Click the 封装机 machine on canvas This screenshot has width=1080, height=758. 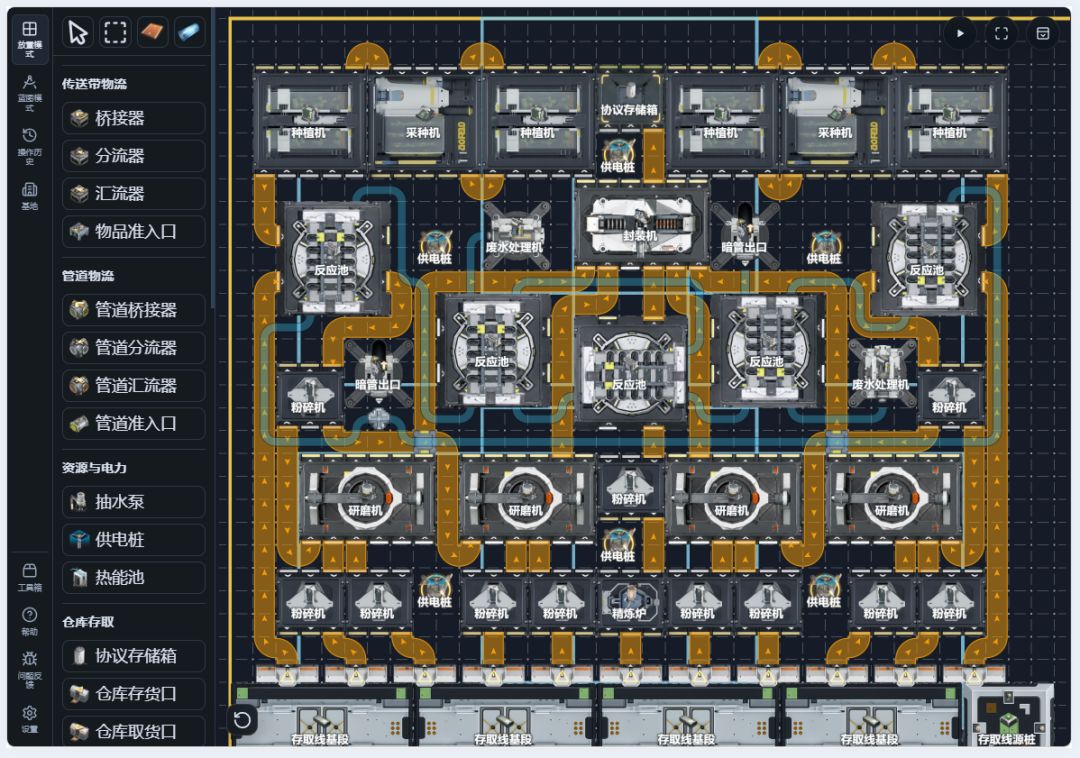[x=641, y=224]
